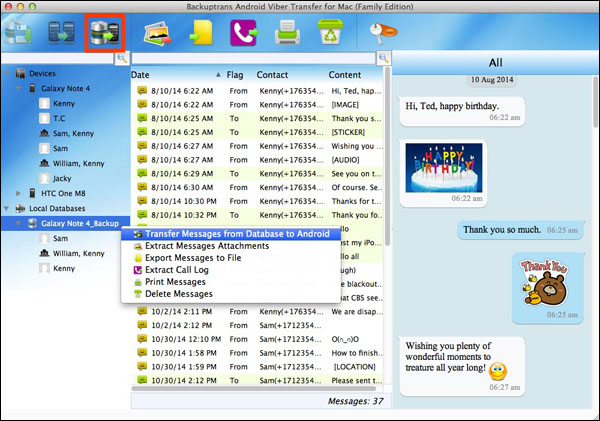Click the Export Messages to File icon
This screenshot has height=421, width=600.
click(x=201, y=33)
